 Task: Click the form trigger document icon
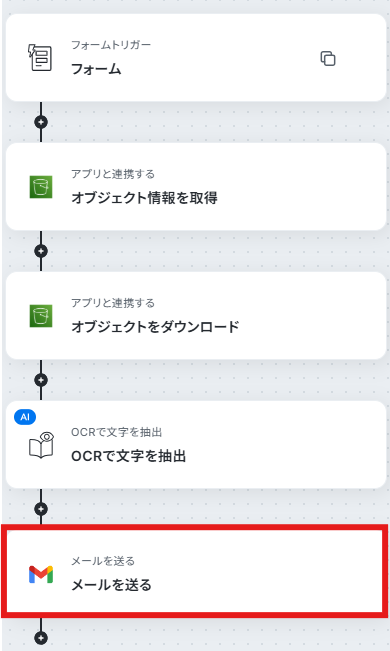[x=40, y=57]
